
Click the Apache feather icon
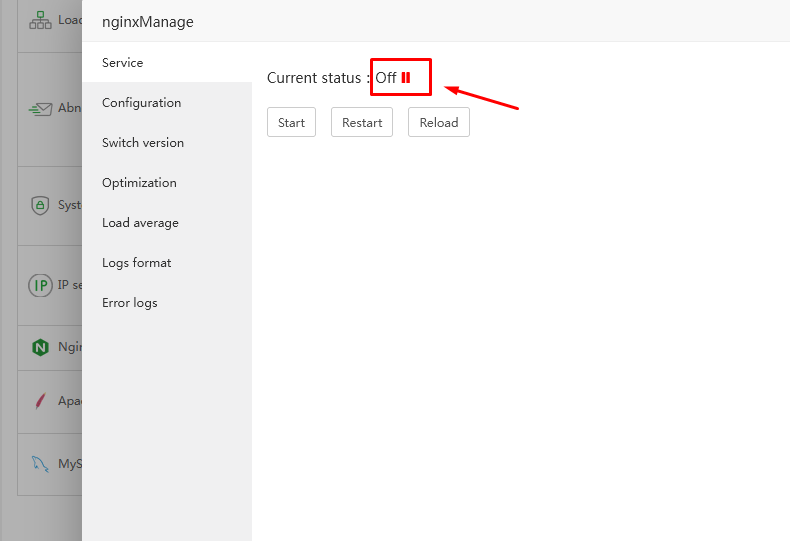click(40, 401)
